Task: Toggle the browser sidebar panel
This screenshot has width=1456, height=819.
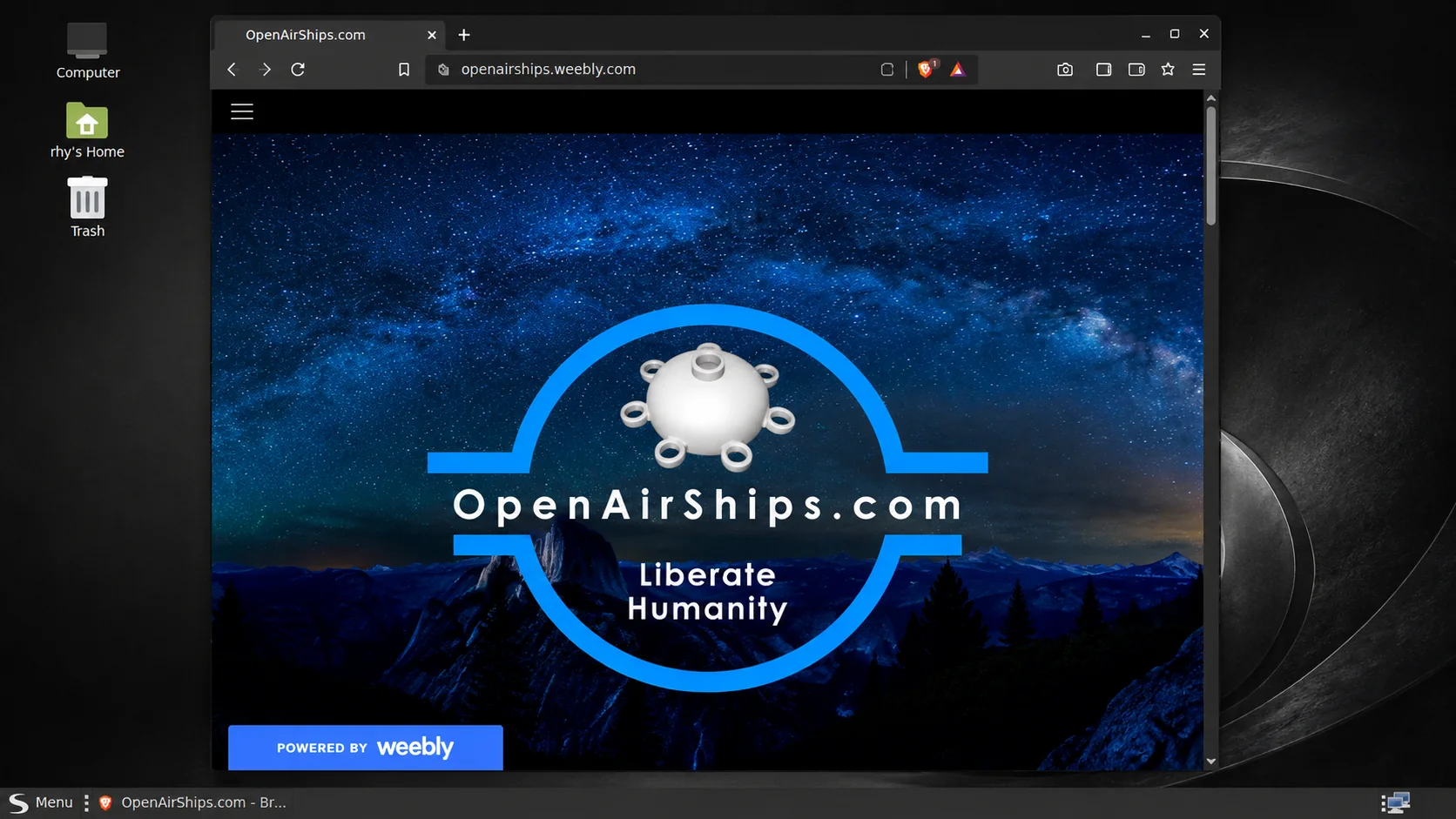Action: (x=1103, y=70)
